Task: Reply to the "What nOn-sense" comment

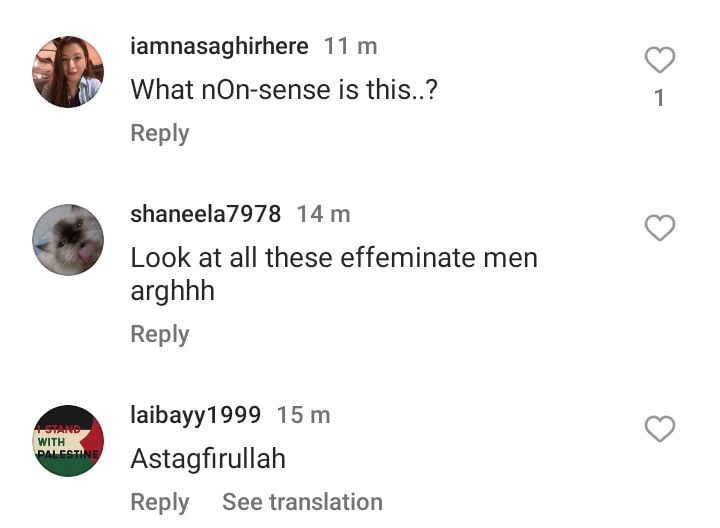Action: click(x=160, y=133)
